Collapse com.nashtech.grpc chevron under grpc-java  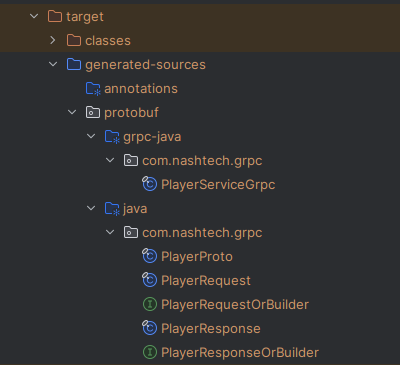click(x=110, y=160)
